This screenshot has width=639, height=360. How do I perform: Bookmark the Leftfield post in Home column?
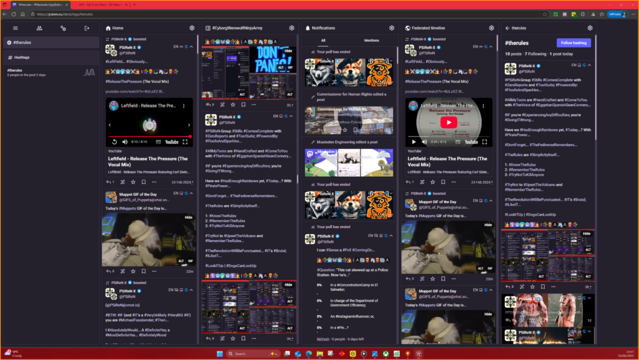pos(143,182)
